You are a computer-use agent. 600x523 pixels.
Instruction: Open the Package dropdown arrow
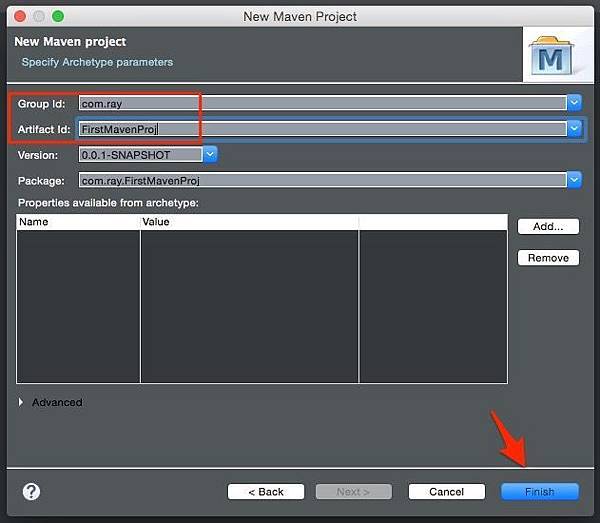point(574,180)
